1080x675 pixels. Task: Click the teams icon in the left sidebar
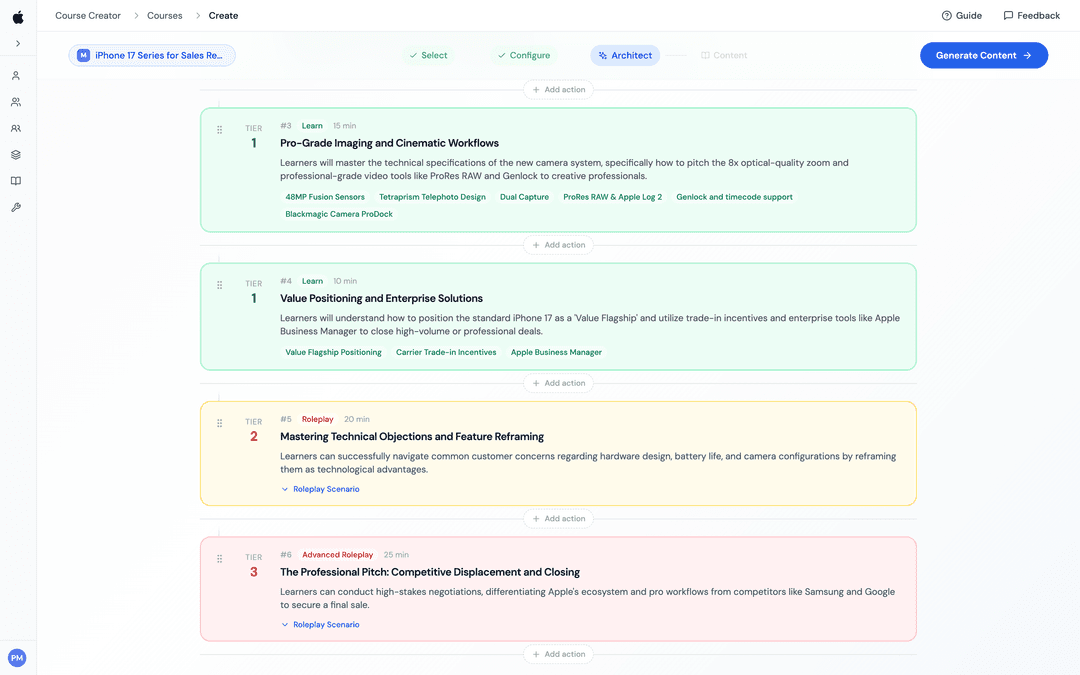pos(15,128)
